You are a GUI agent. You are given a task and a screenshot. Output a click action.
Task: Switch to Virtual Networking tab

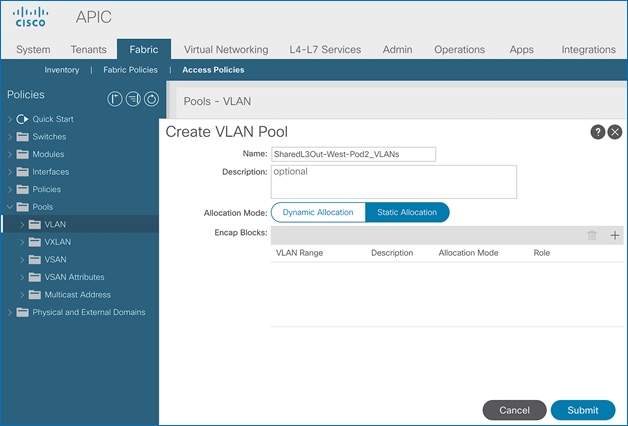[x=226, y=49]
